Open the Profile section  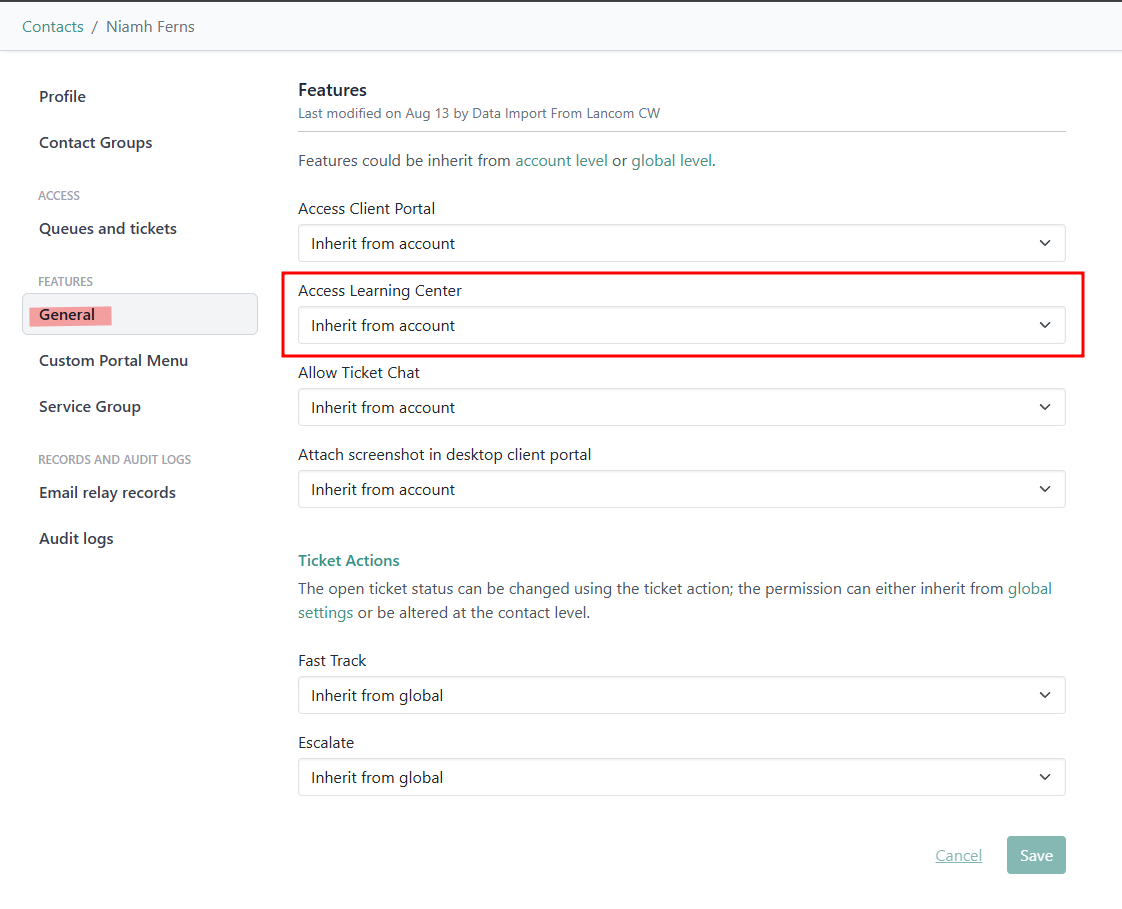(x=62, y=97)
